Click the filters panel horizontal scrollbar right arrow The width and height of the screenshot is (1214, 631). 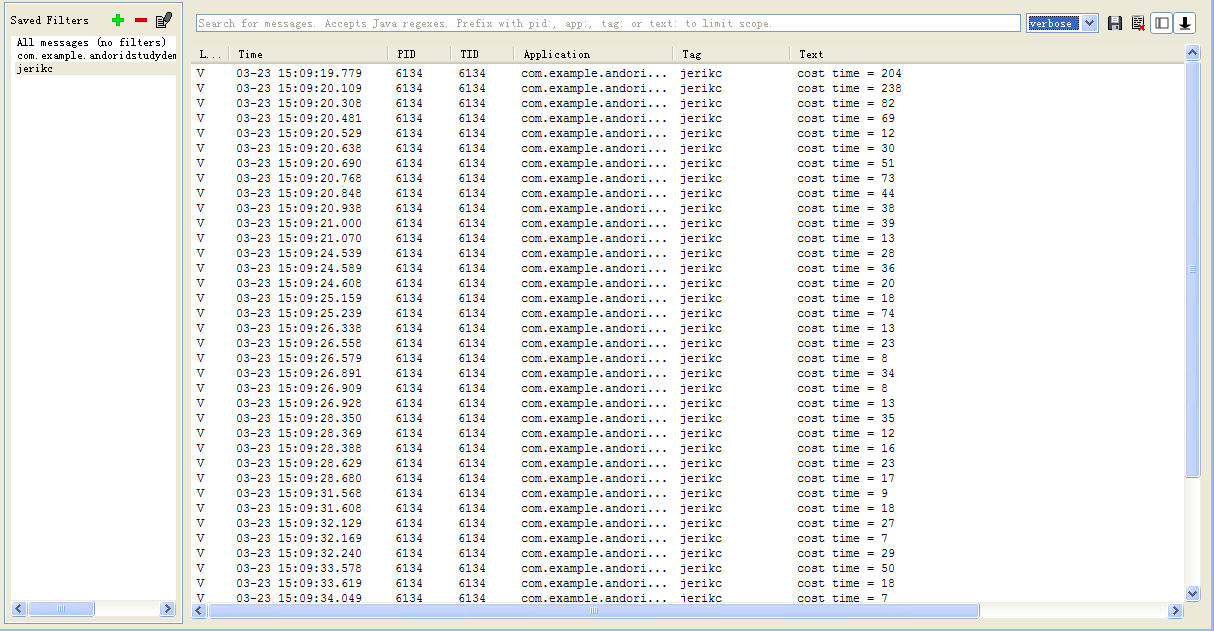click(x=167, y=609)
